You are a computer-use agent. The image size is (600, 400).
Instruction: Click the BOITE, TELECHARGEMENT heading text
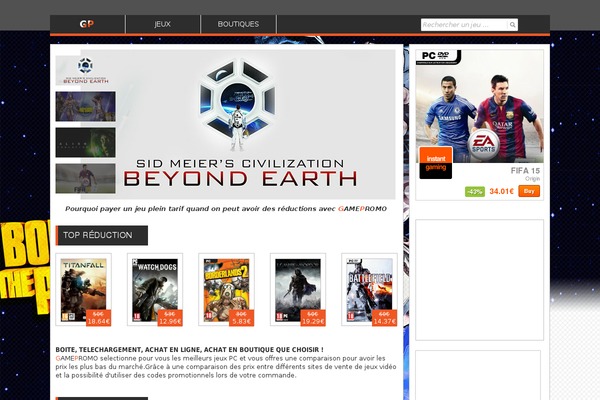point(189,349)
